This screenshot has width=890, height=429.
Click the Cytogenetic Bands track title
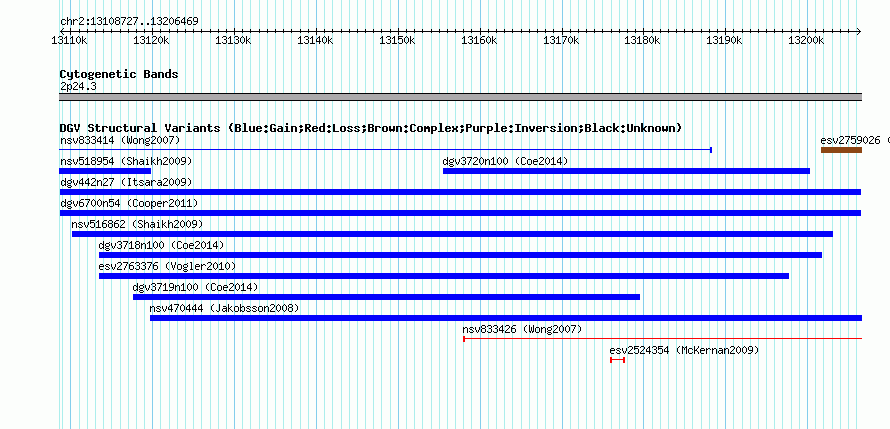point(119,74)
